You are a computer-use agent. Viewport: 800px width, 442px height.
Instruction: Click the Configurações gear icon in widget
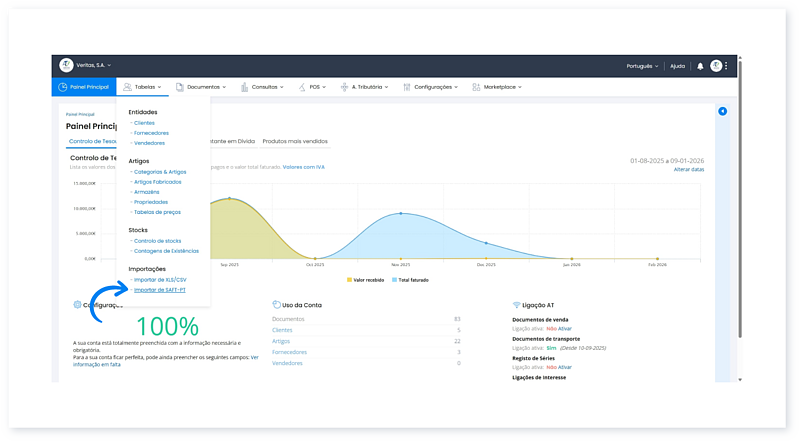78,304
